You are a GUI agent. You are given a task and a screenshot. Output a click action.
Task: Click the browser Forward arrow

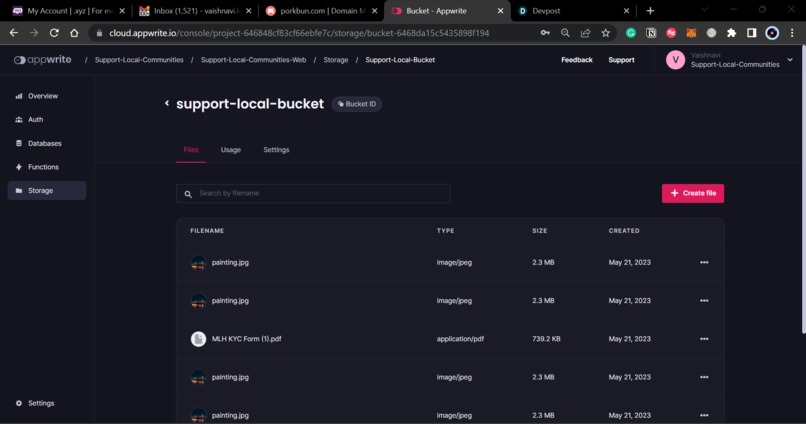pyautogui.click(x=34, y=33)
